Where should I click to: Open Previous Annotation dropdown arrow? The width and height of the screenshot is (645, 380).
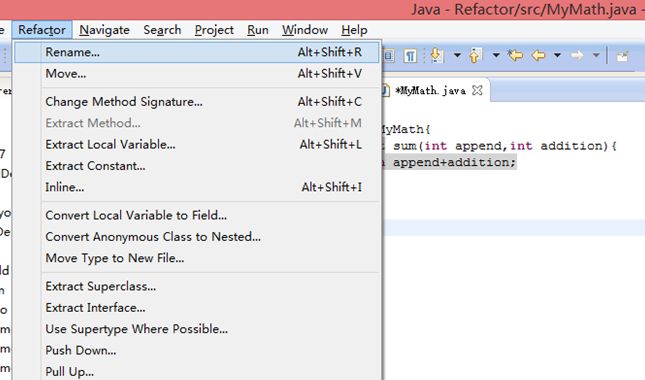point(496,55)
